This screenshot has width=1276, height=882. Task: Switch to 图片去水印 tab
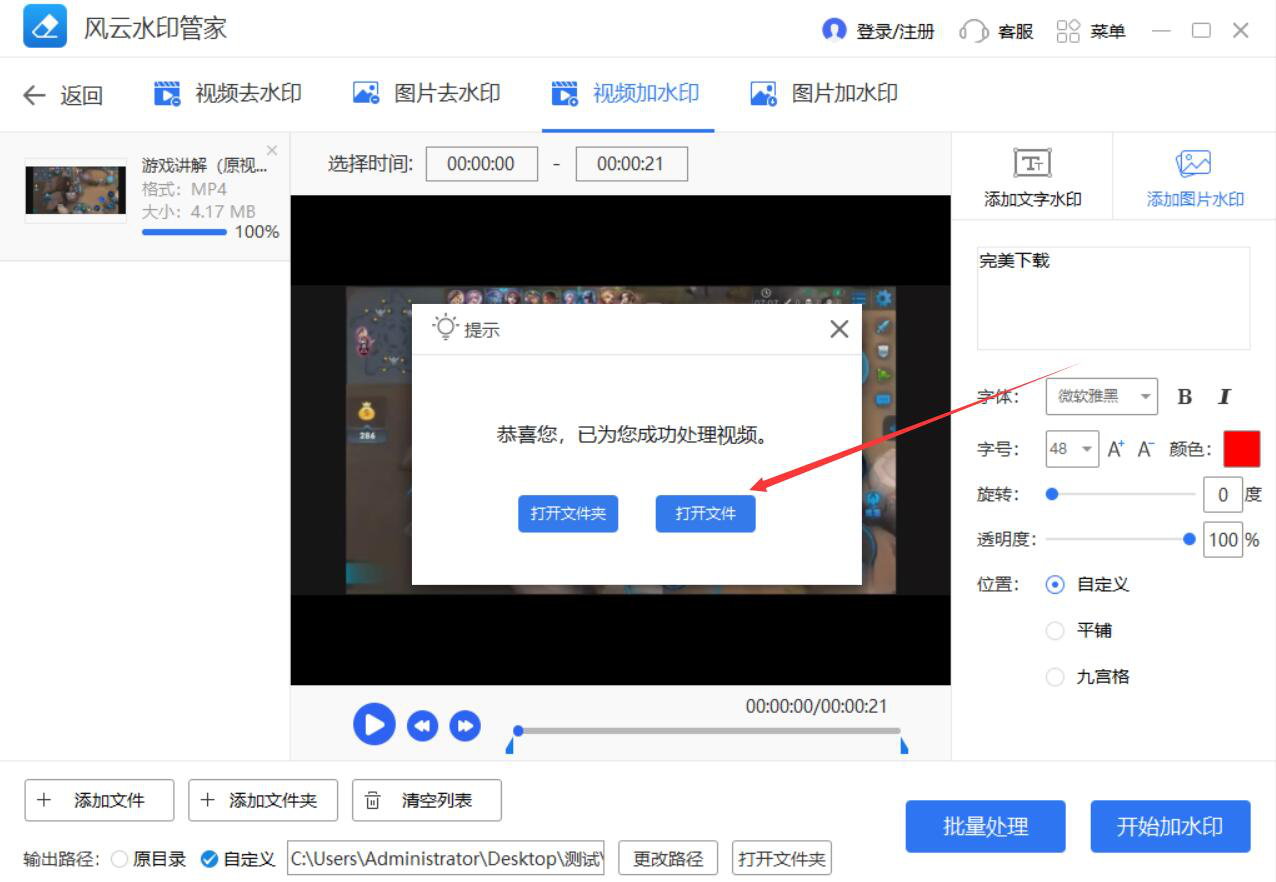pyautogui.click(x=426, y=94)
